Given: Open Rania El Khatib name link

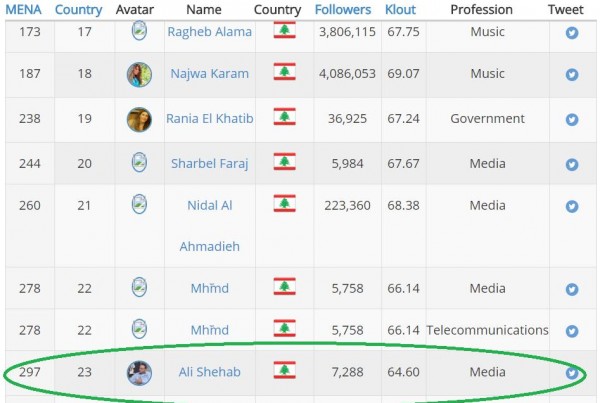Looking at the screenshot, I should (211, 119).
